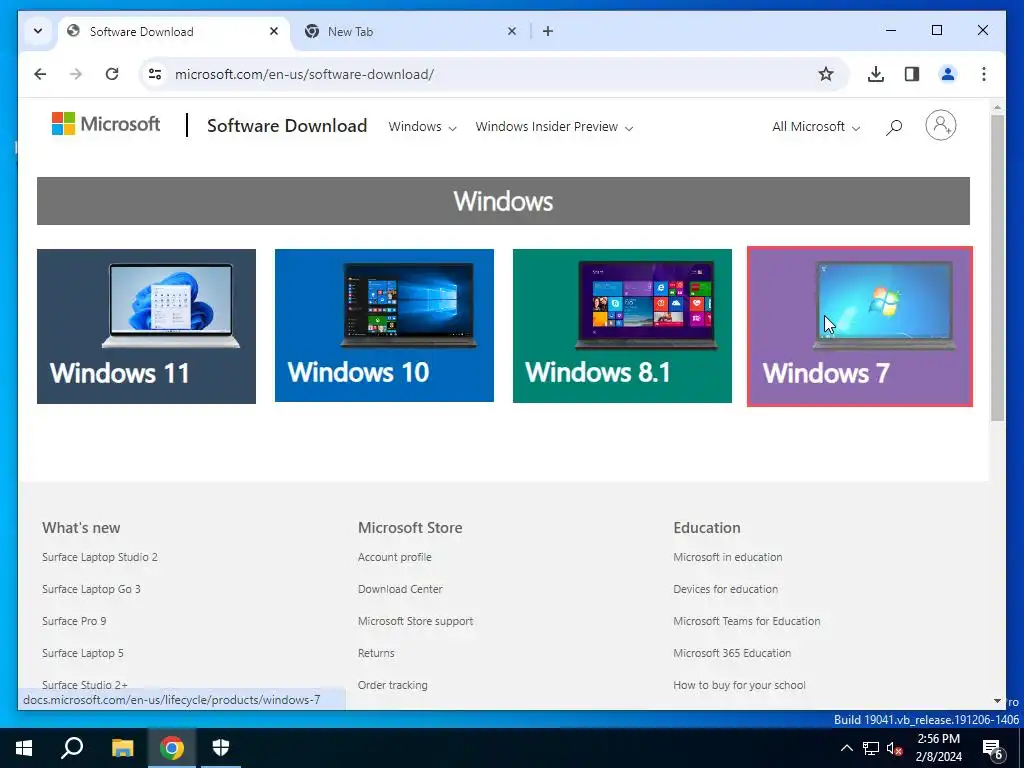Open the Windows 8.1 download tile
This screenshot has height=768, width=1024.
(x=622, y=325)
